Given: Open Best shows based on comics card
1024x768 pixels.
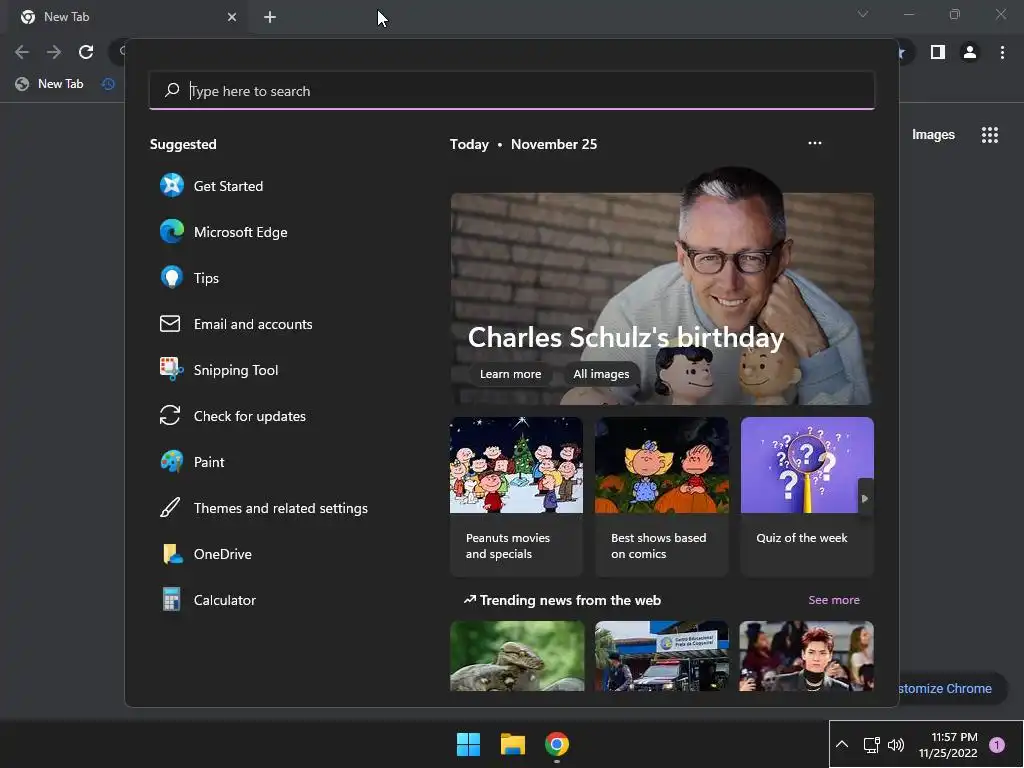Looking at the screenshot, I should [x=662, y=496].
